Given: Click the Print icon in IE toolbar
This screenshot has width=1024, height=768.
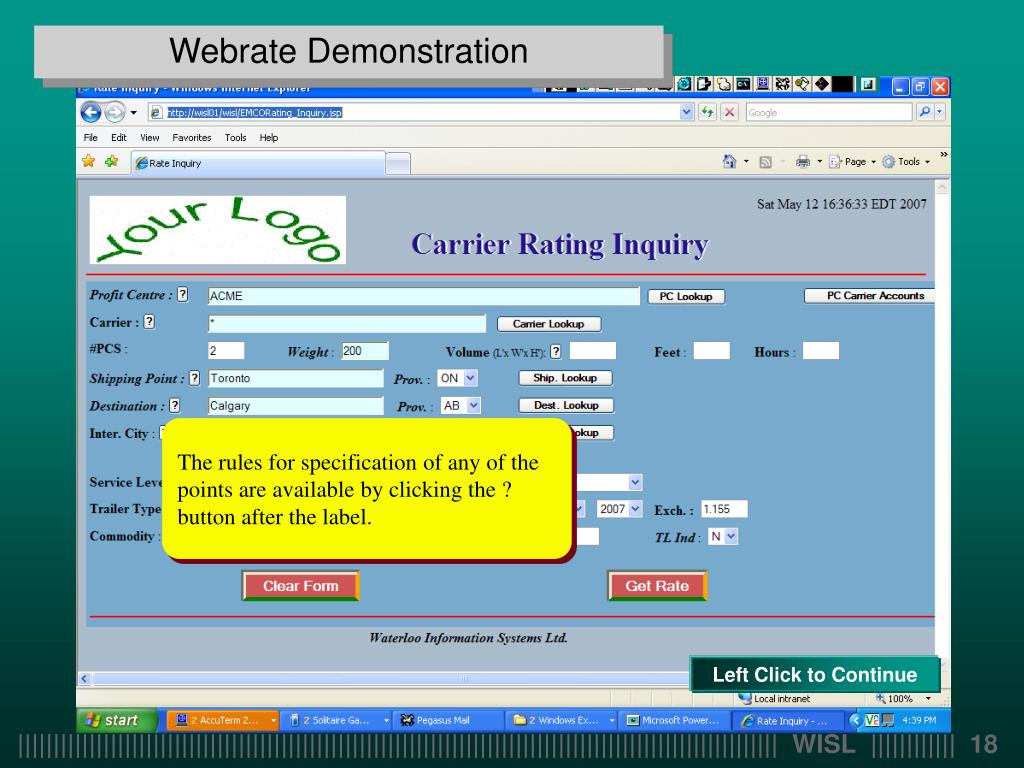Looking at the screenshot, I should point(802,162).
